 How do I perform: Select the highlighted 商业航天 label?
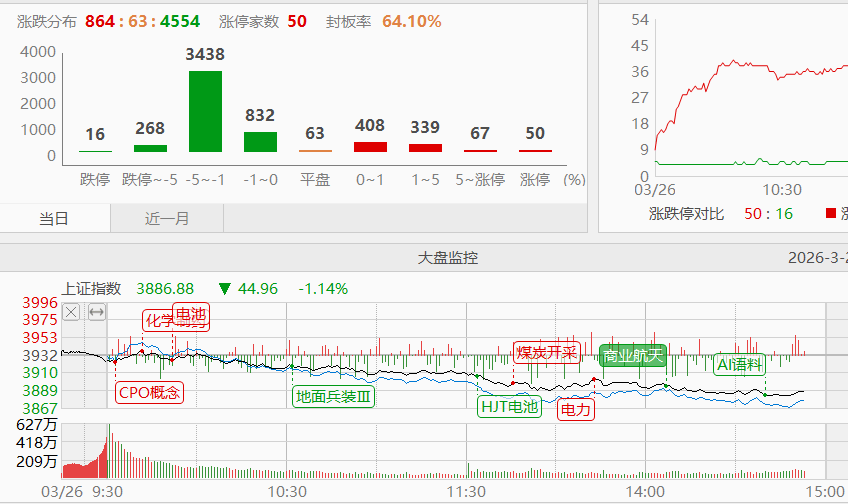[x=632, y=355]
